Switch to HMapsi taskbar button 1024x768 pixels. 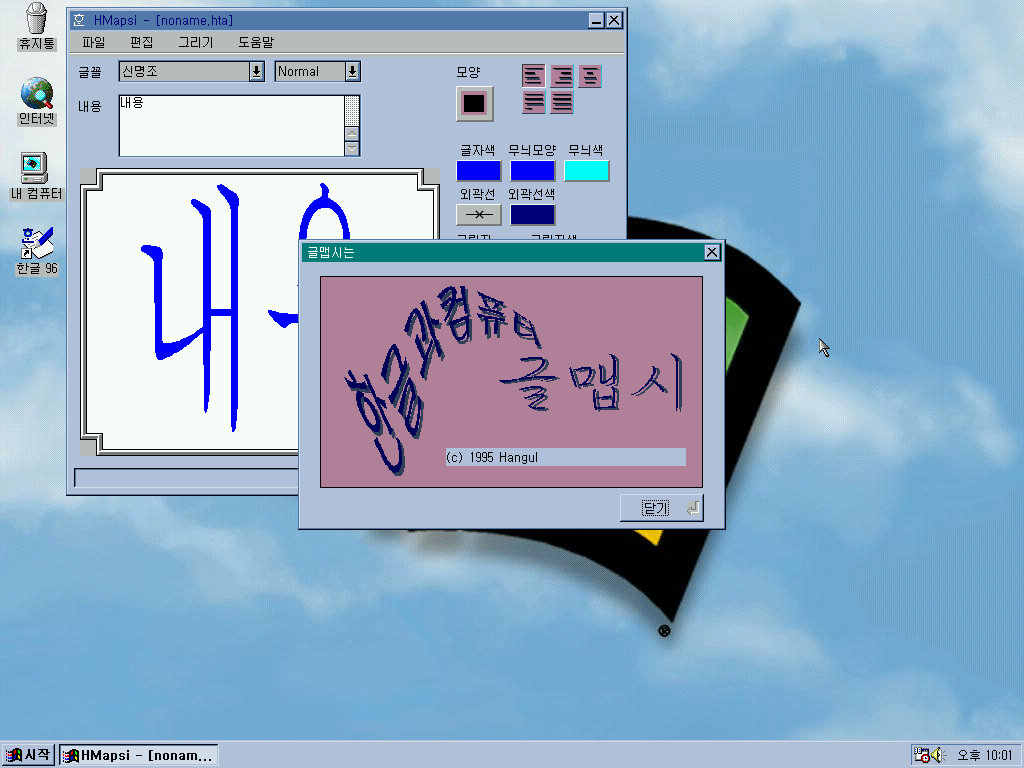(x=138, y=755)
